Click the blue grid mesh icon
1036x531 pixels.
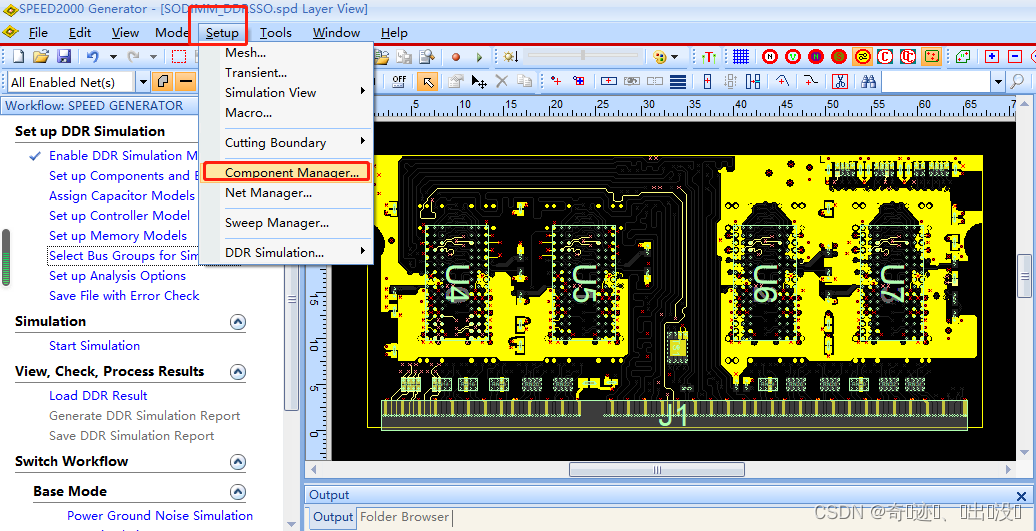point(741,57)
